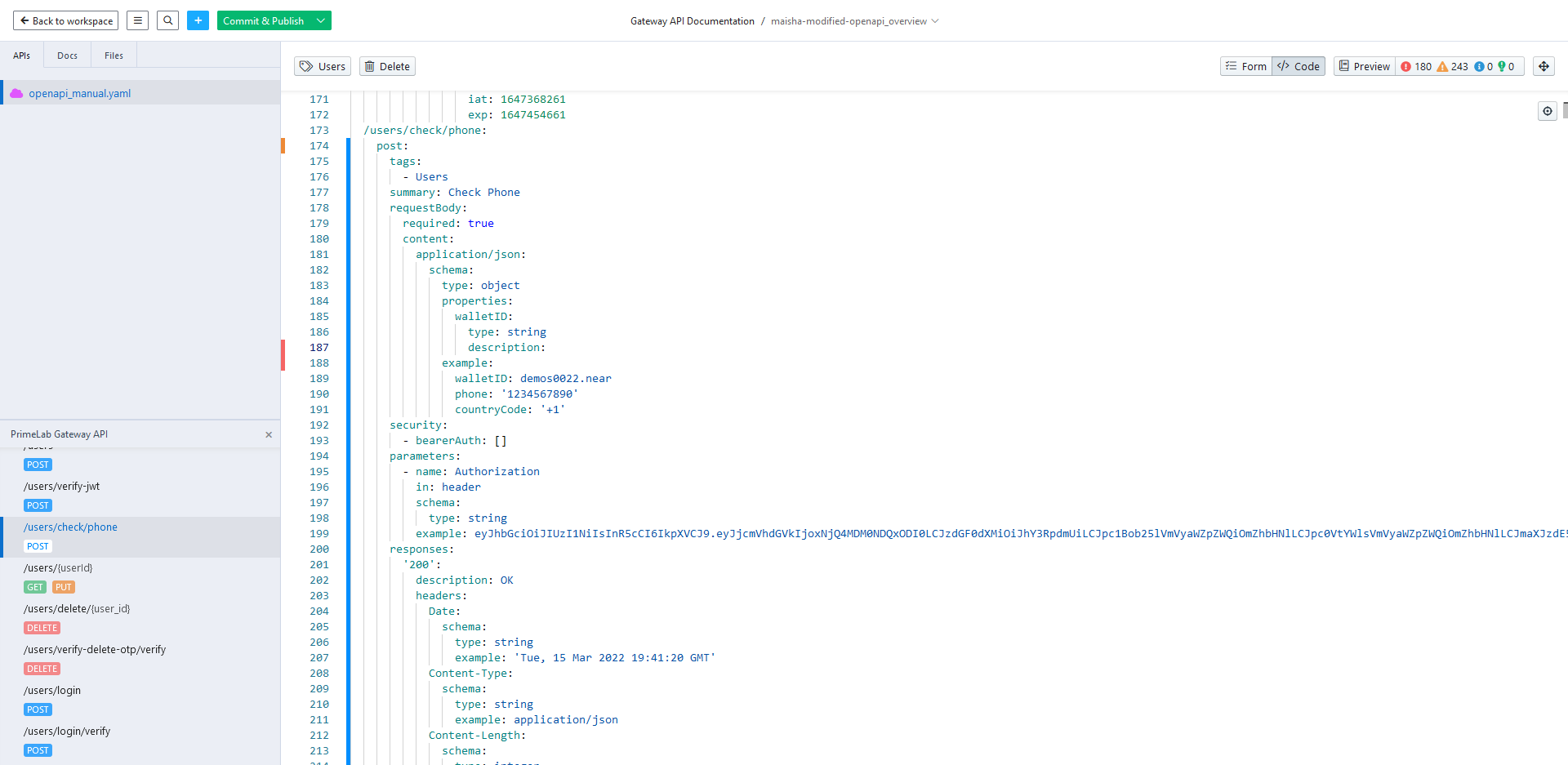Close the PrimeLab Gateway API panel
This screenshot has height=765, width=1568.
[269, 434]
